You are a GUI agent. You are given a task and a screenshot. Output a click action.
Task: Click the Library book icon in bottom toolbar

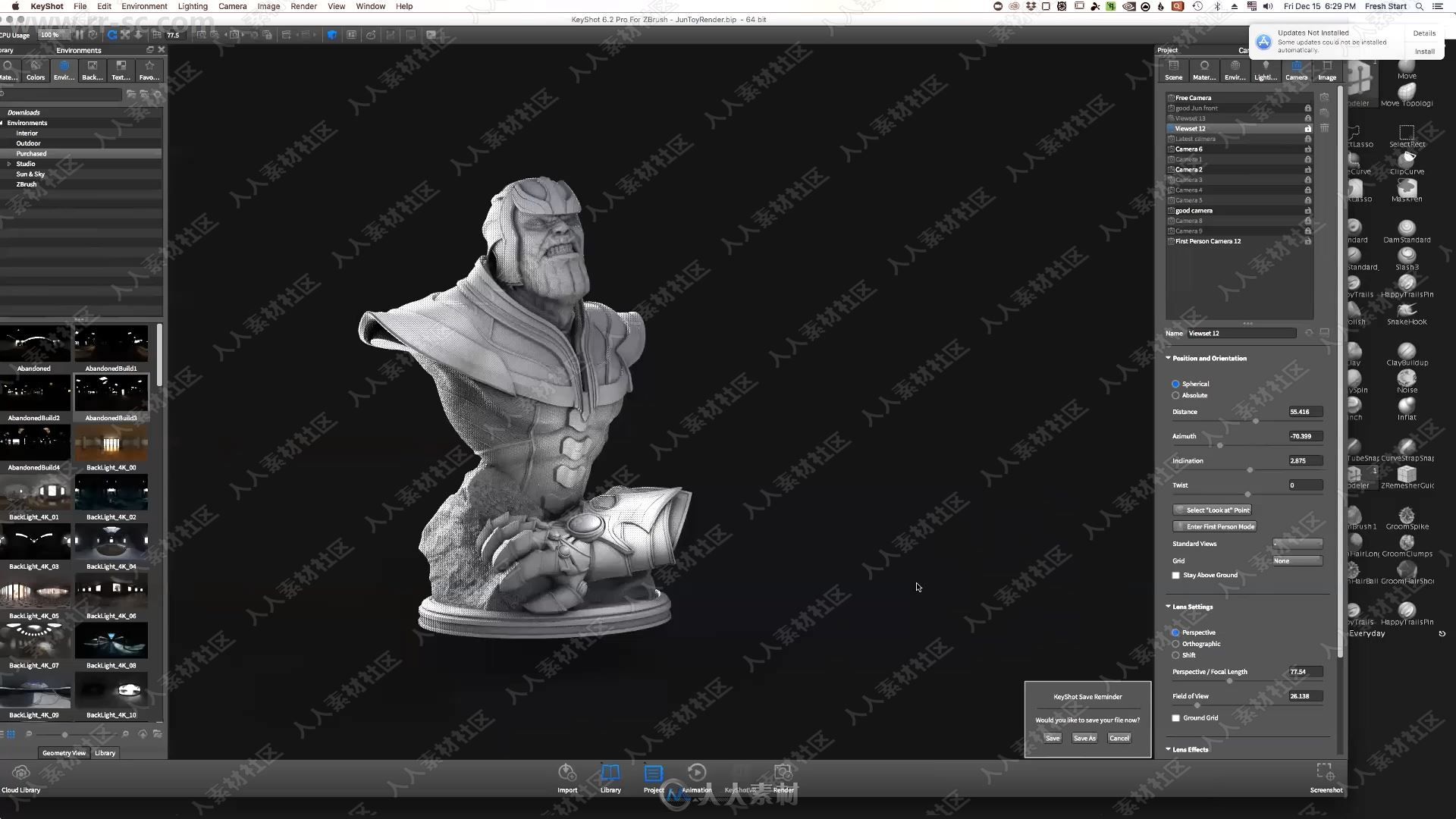pyautogui.click(x=610, y=779)
